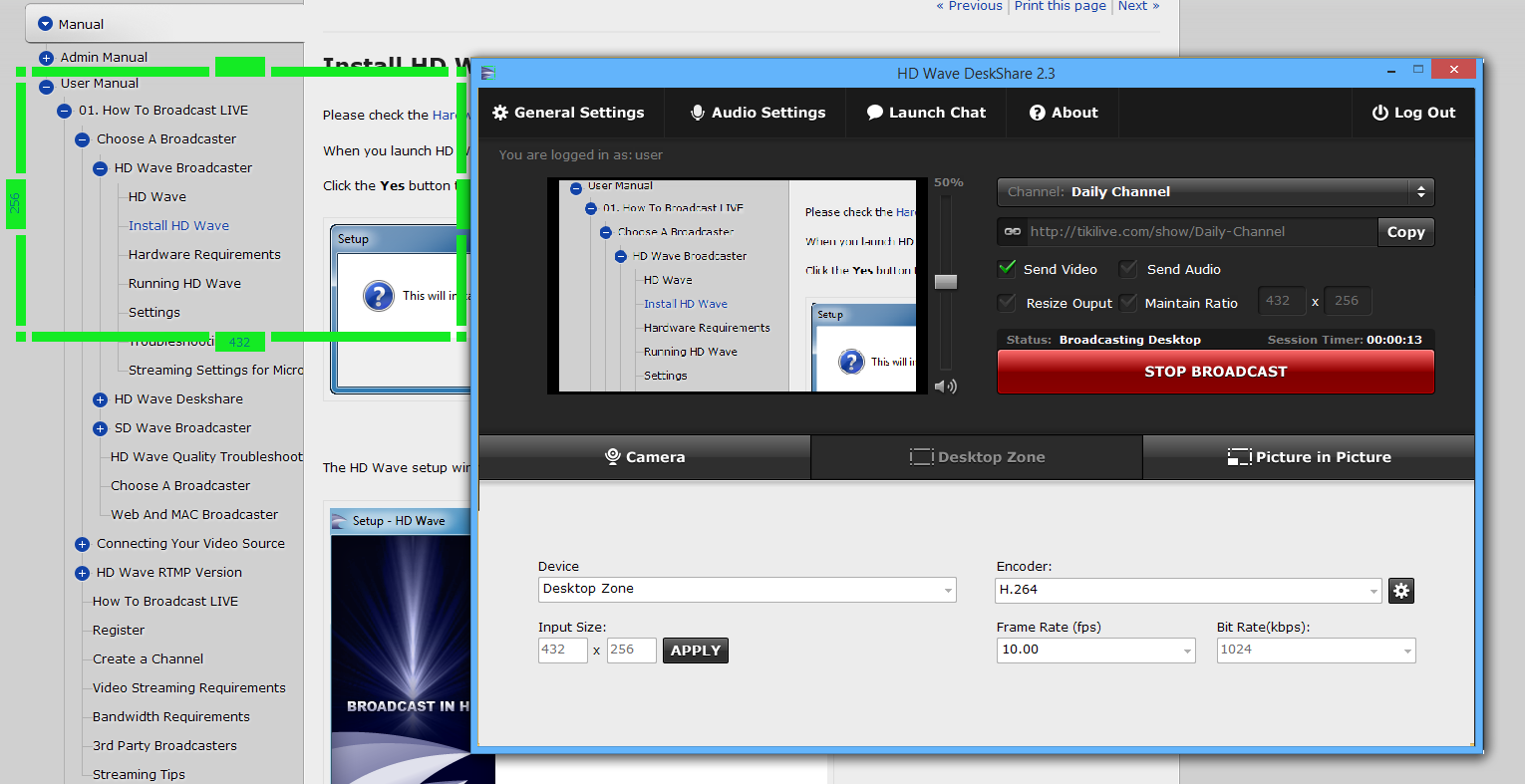
Task: Open encoder settings gear icon
Action: (x=1401, y=591)
